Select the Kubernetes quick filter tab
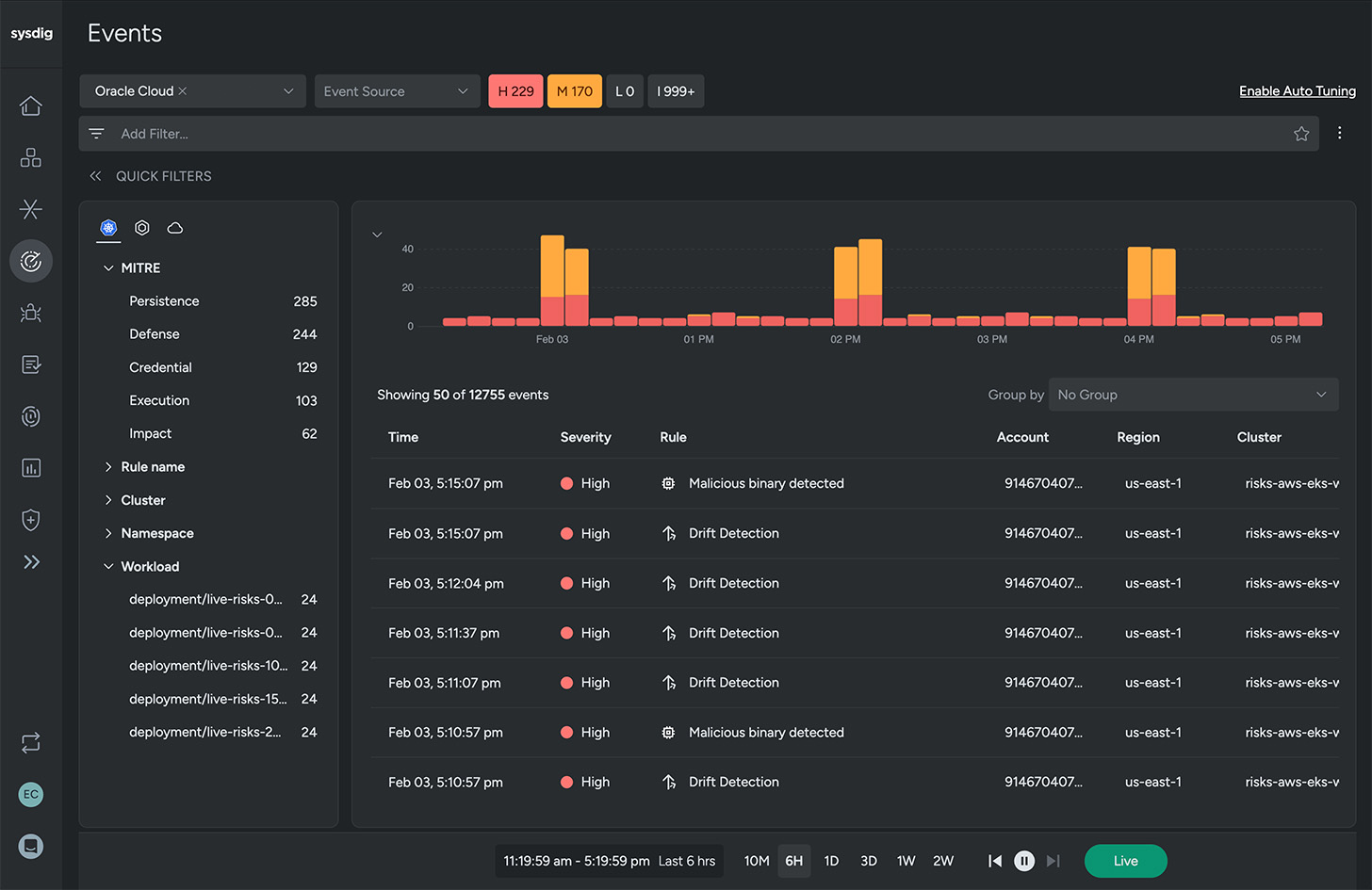1372x890 pixels. 107,227
